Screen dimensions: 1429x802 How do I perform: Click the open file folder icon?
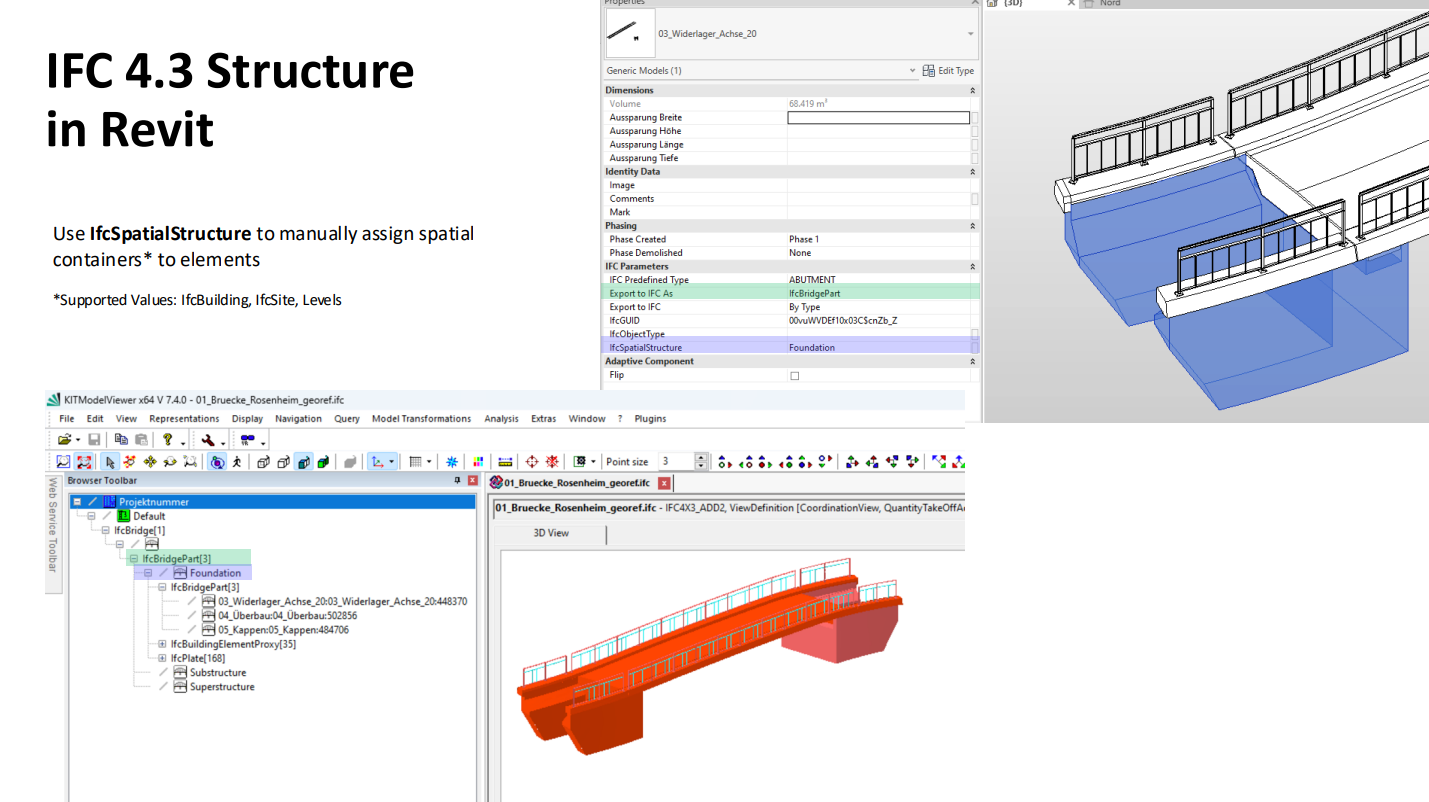(64, 440)
